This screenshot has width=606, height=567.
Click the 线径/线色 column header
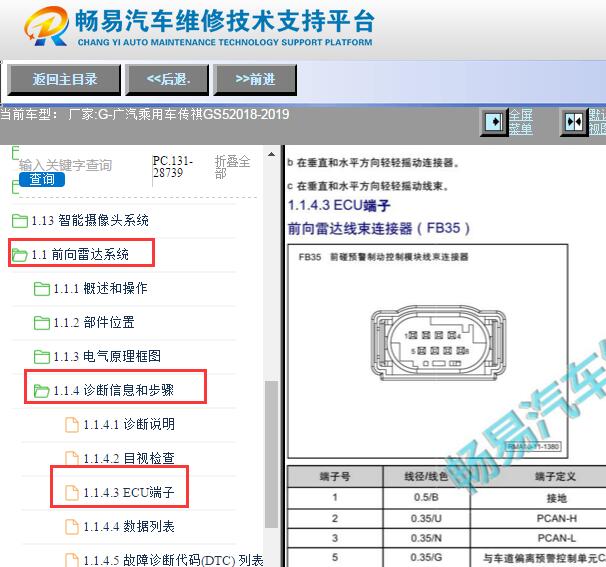click(x=426, y=476)
